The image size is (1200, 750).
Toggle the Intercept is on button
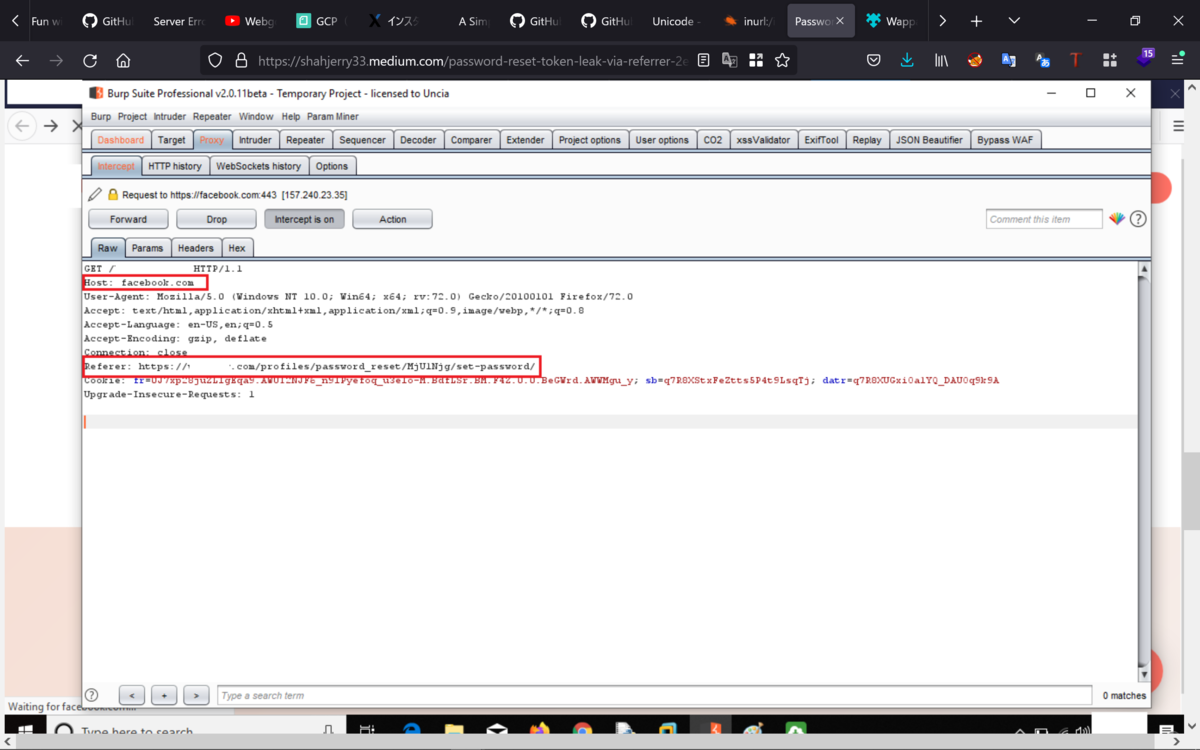pos(304,219)
